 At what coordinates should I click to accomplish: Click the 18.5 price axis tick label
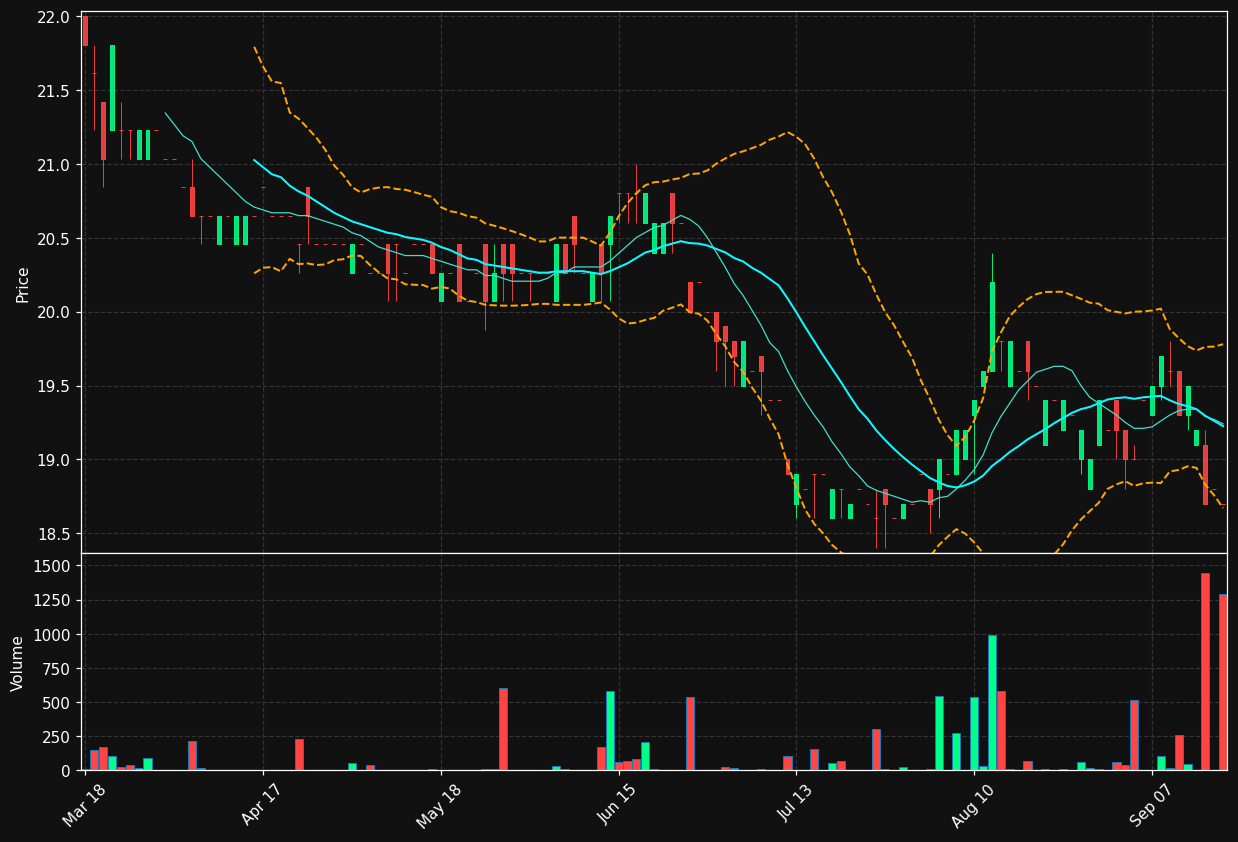click(54, 535)
